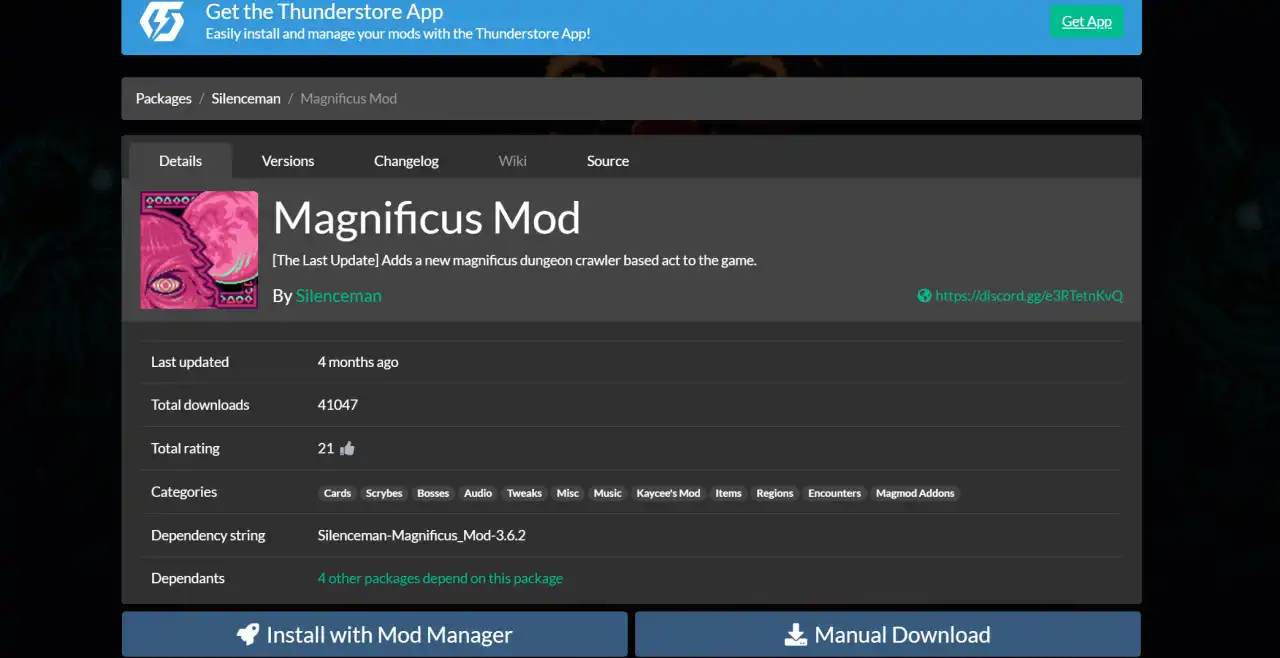Filter by the Scrybes category tag

pyautogui.click(x=384, y=493)
